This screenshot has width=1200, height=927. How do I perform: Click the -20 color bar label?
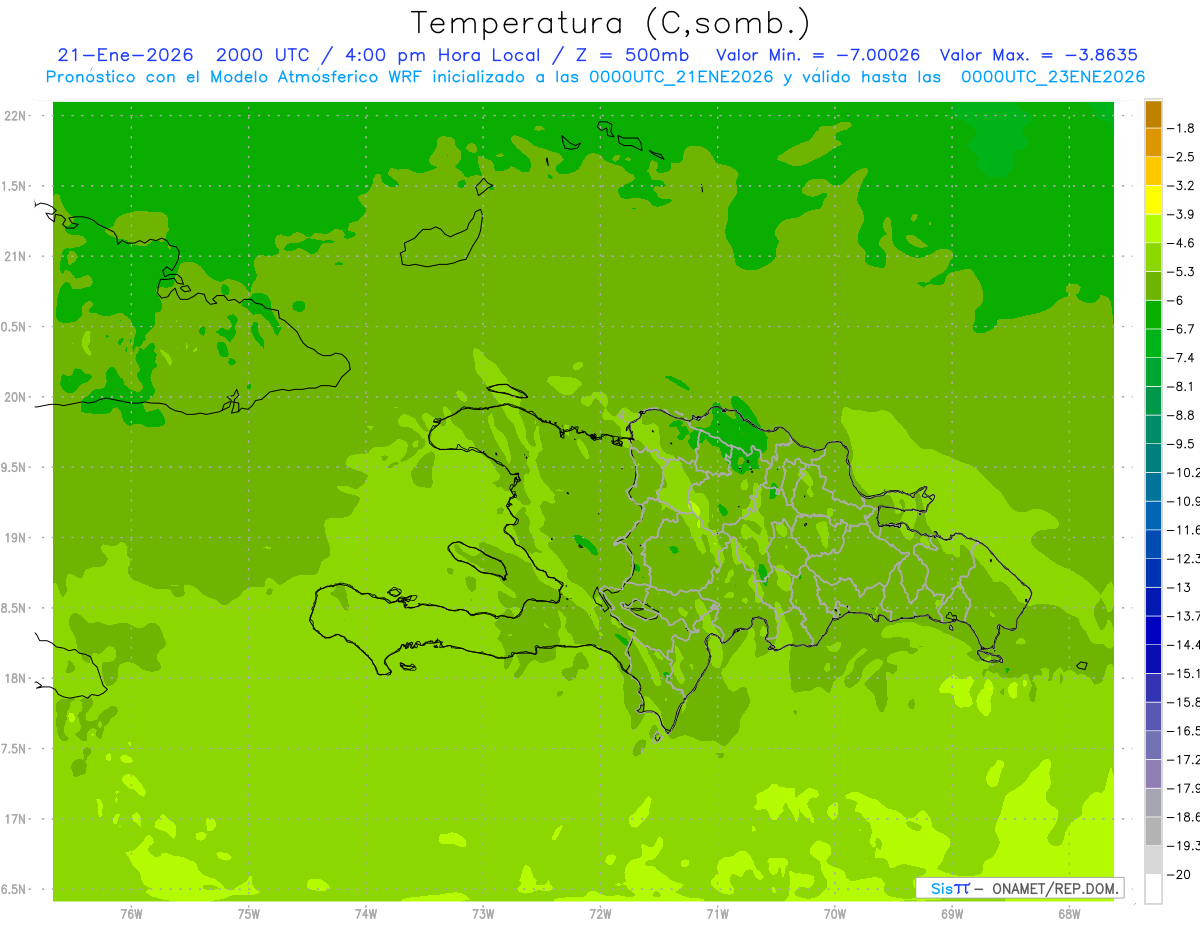(1179, 874)
